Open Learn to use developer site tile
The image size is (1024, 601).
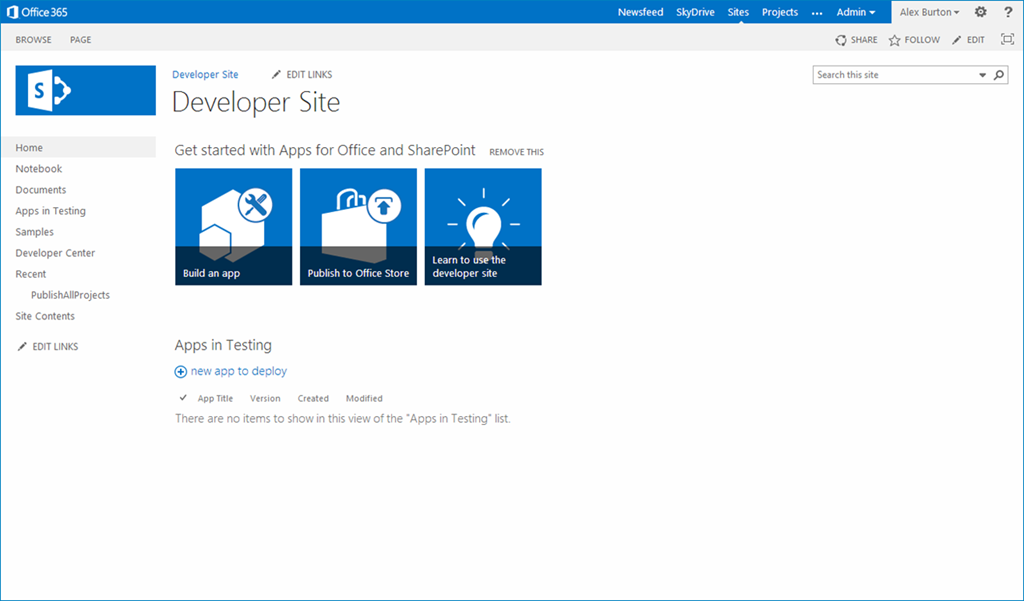pyautogui.click(x=483, y=227)
